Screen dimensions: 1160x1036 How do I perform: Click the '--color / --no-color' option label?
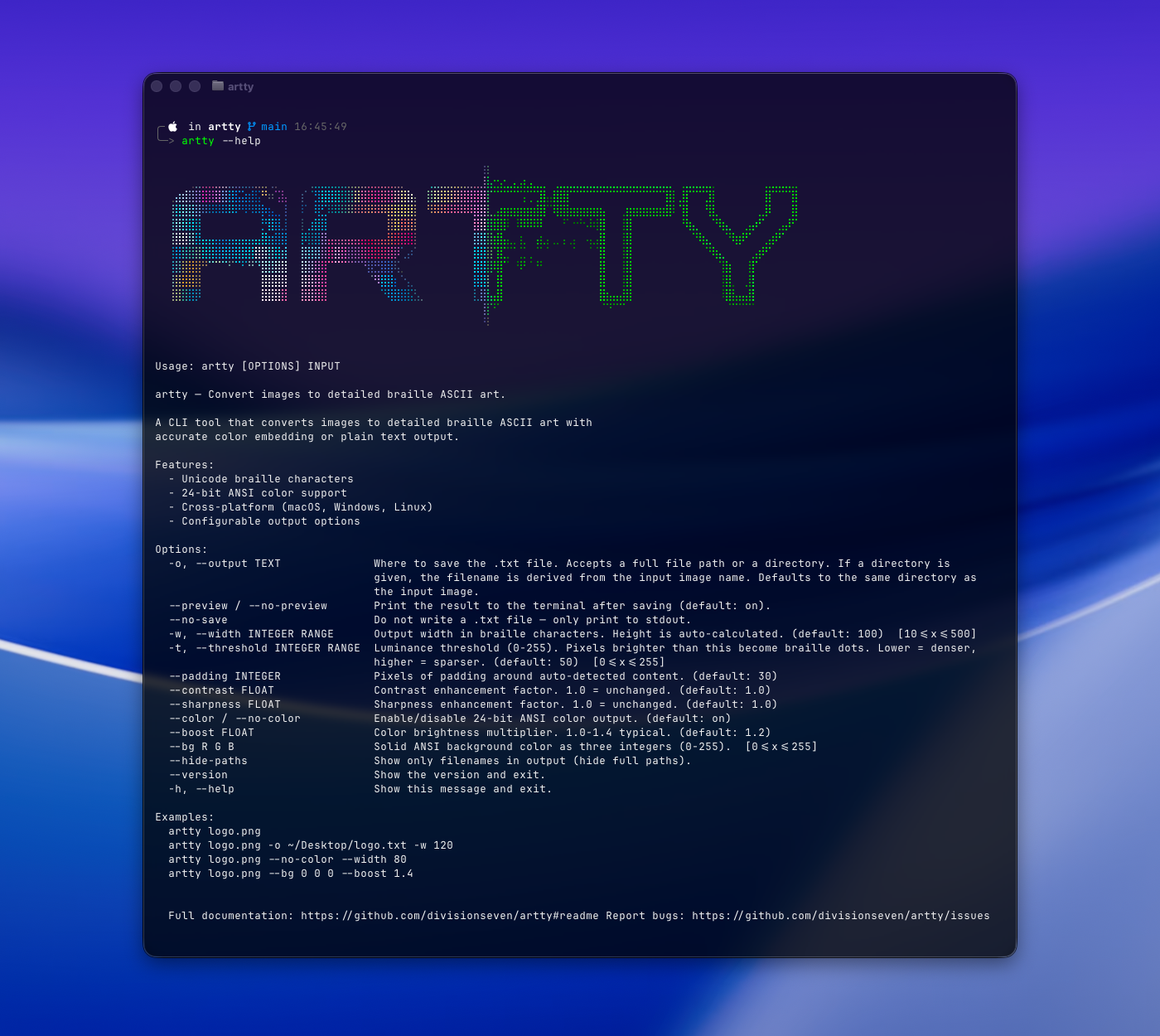click(235, 718)
